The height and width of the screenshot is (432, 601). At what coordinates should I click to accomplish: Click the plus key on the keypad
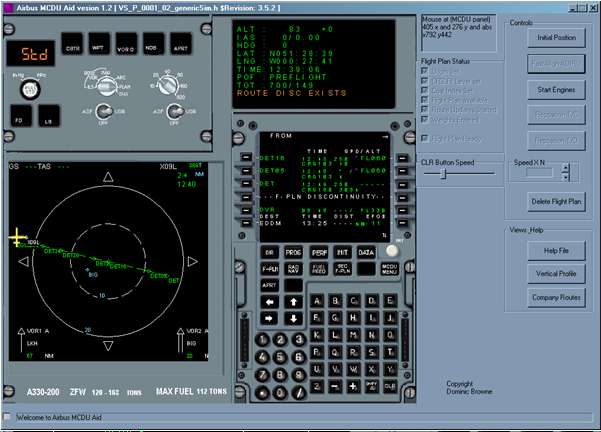point(353,386)
